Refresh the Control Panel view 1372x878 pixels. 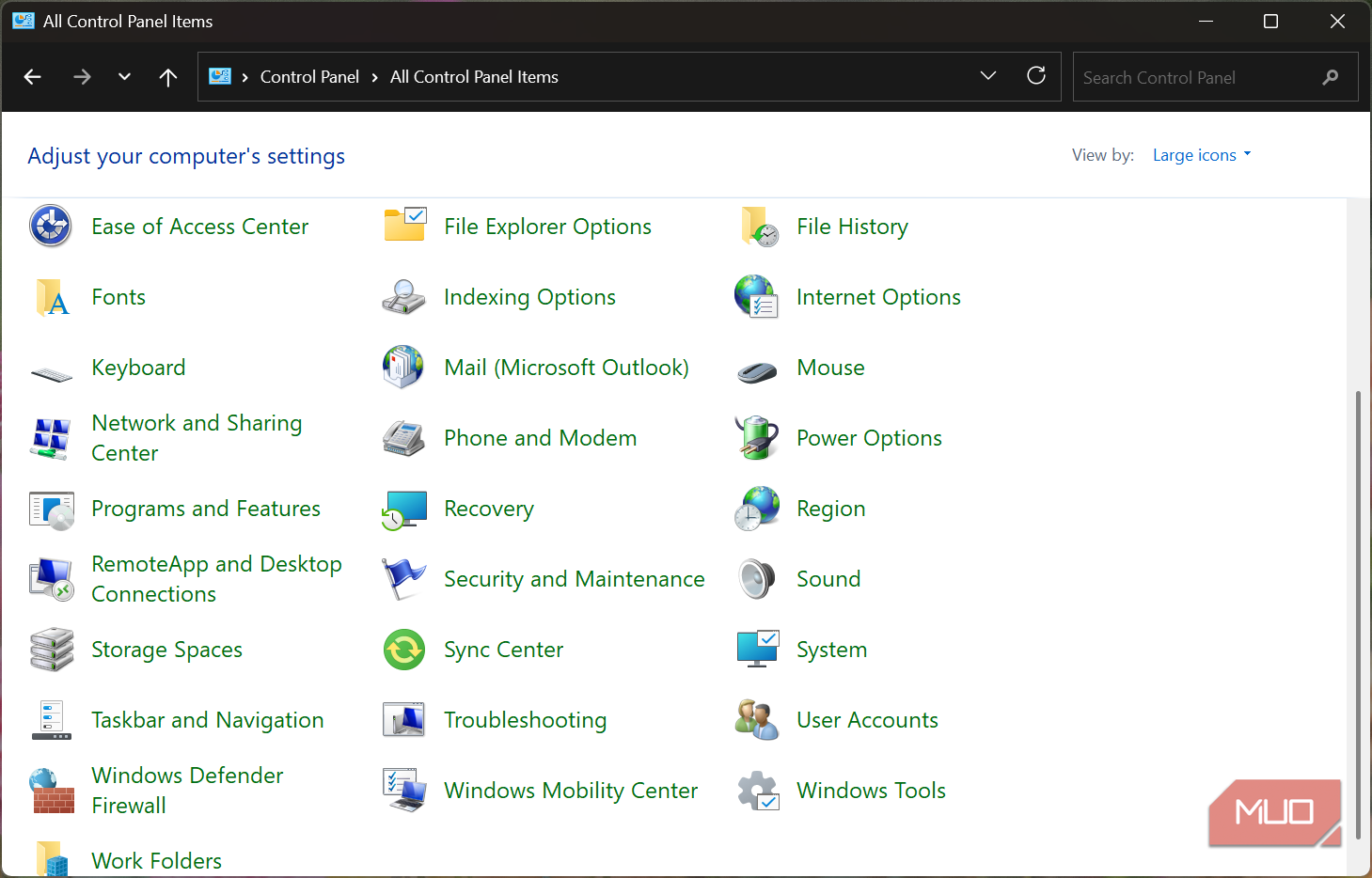1036,76
